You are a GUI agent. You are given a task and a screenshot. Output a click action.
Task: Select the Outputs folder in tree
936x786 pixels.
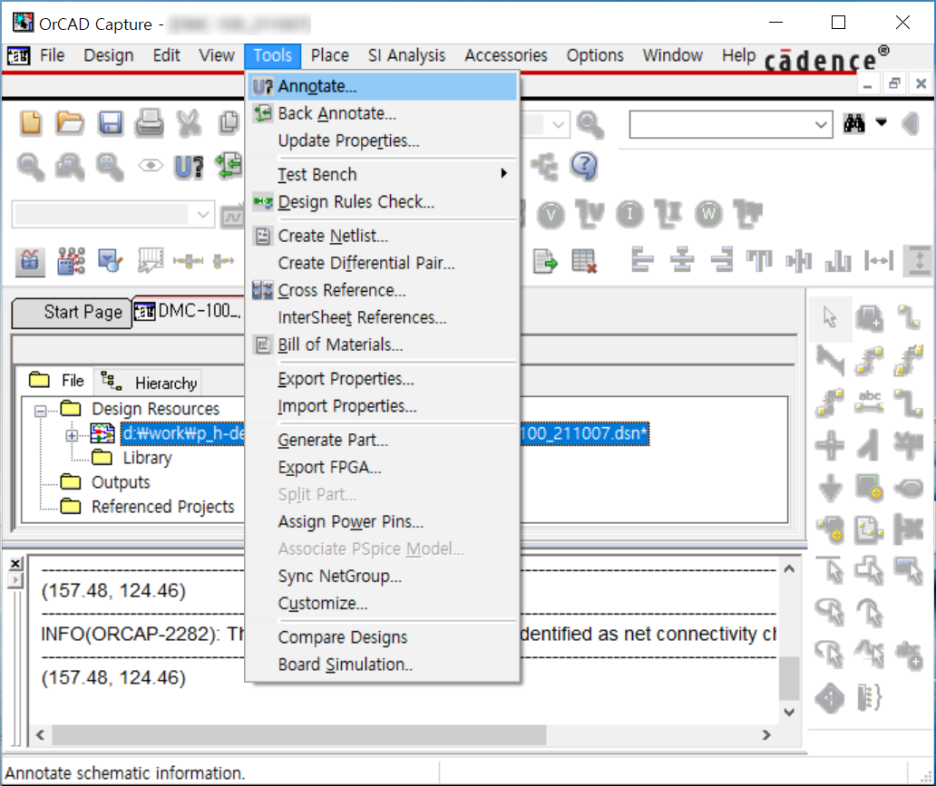pos(121,483)
